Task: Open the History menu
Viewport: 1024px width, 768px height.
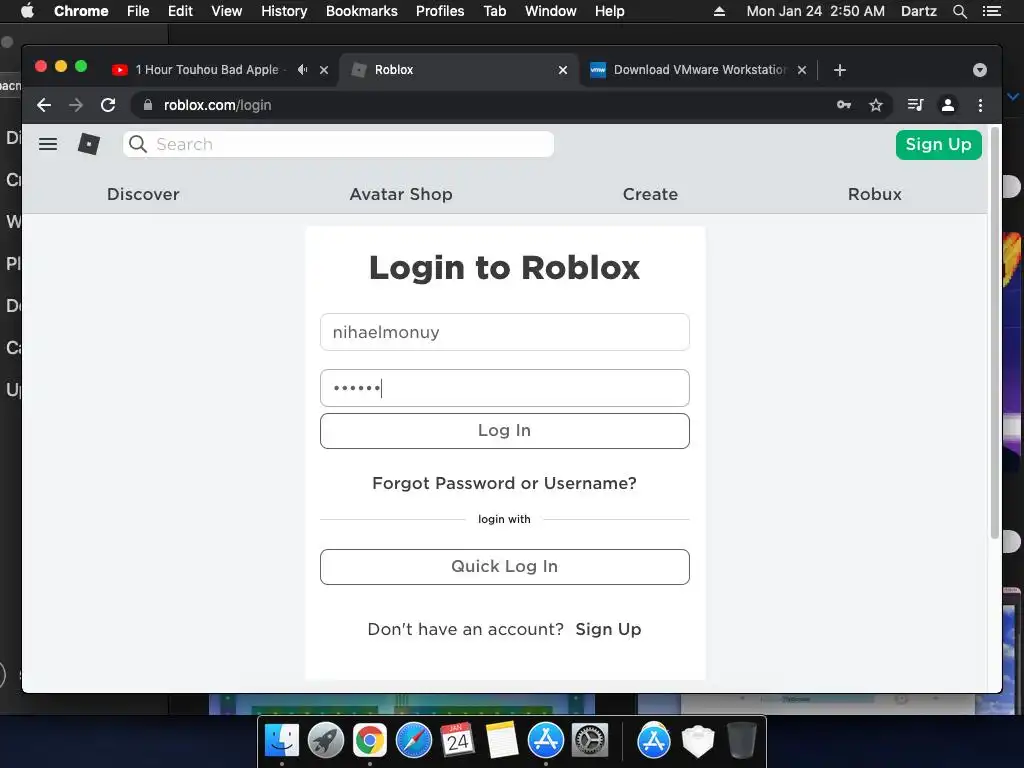Action: click(x=284, y=11)
